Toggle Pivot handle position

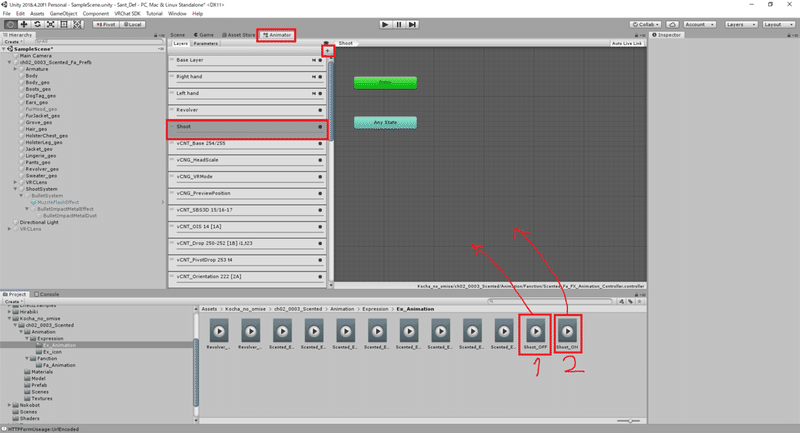[106, 24]
